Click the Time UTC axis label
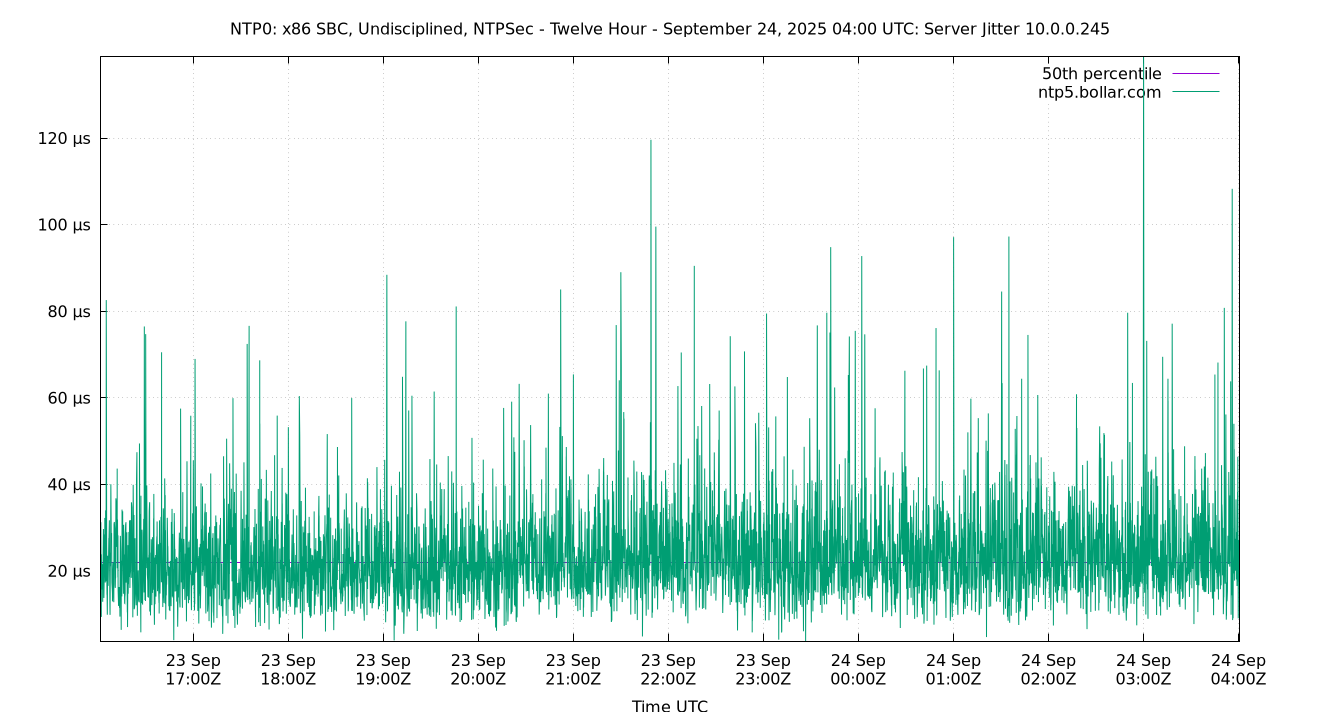Image resolution: width=1340 pixels, height=720 pixels. pos(669,706)
